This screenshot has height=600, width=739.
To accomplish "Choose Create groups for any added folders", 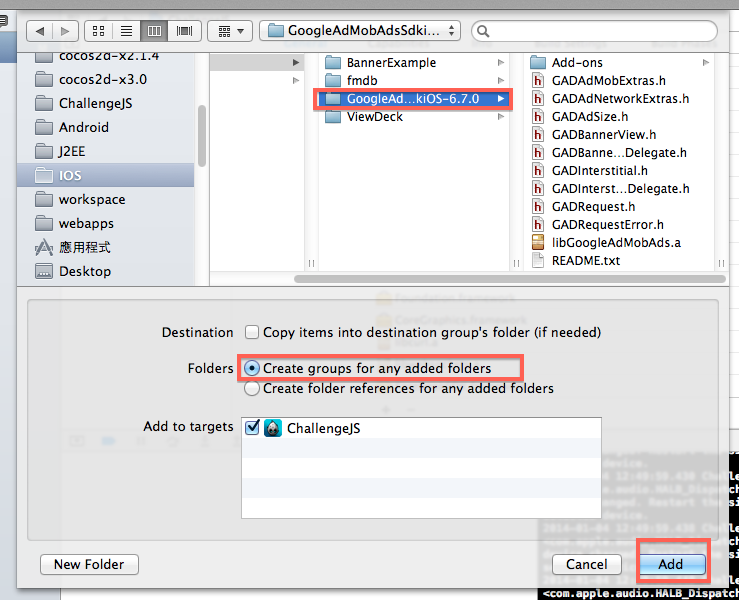I will 252,368.
